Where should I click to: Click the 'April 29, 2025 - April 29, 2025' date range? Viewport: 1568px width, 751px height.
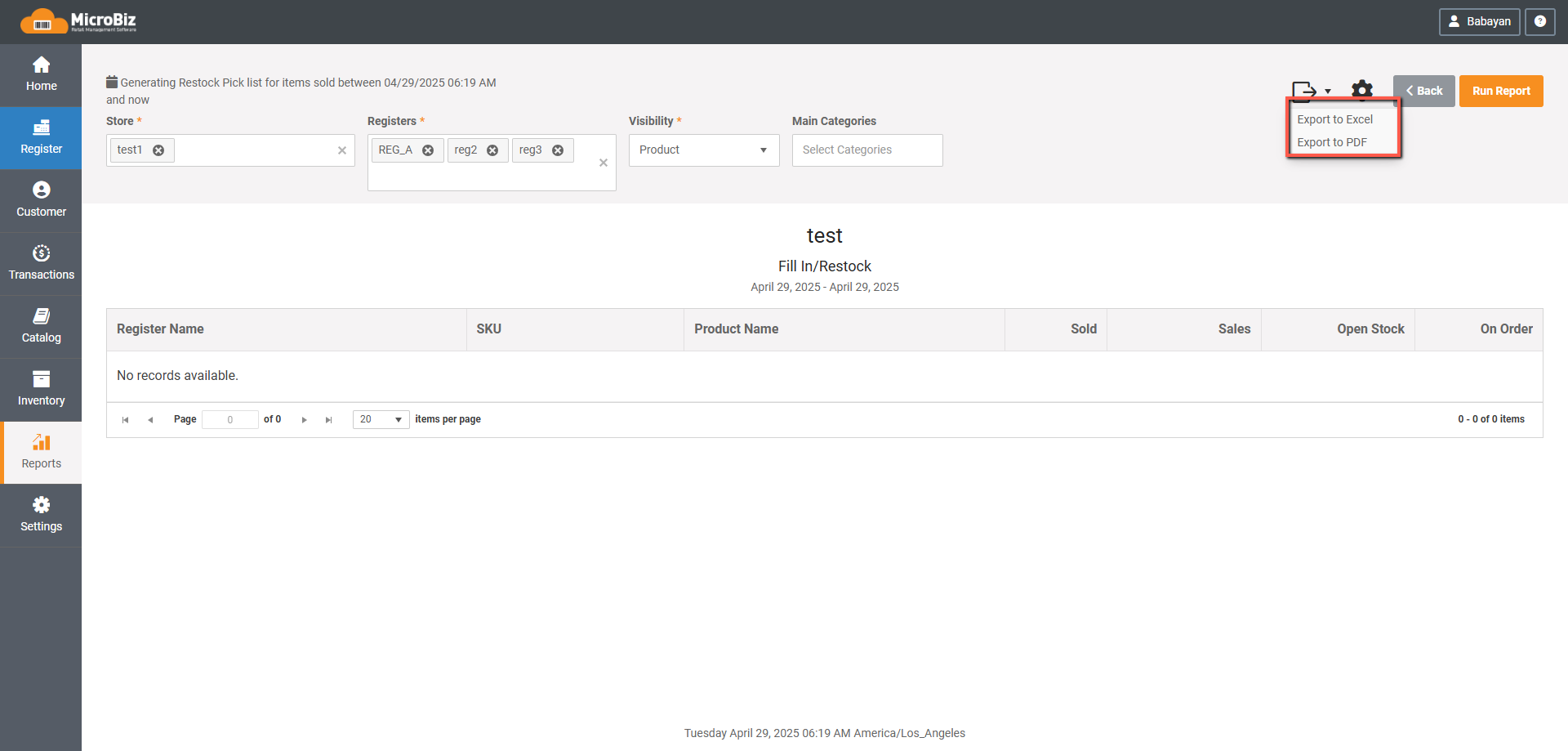click(825, 287)
